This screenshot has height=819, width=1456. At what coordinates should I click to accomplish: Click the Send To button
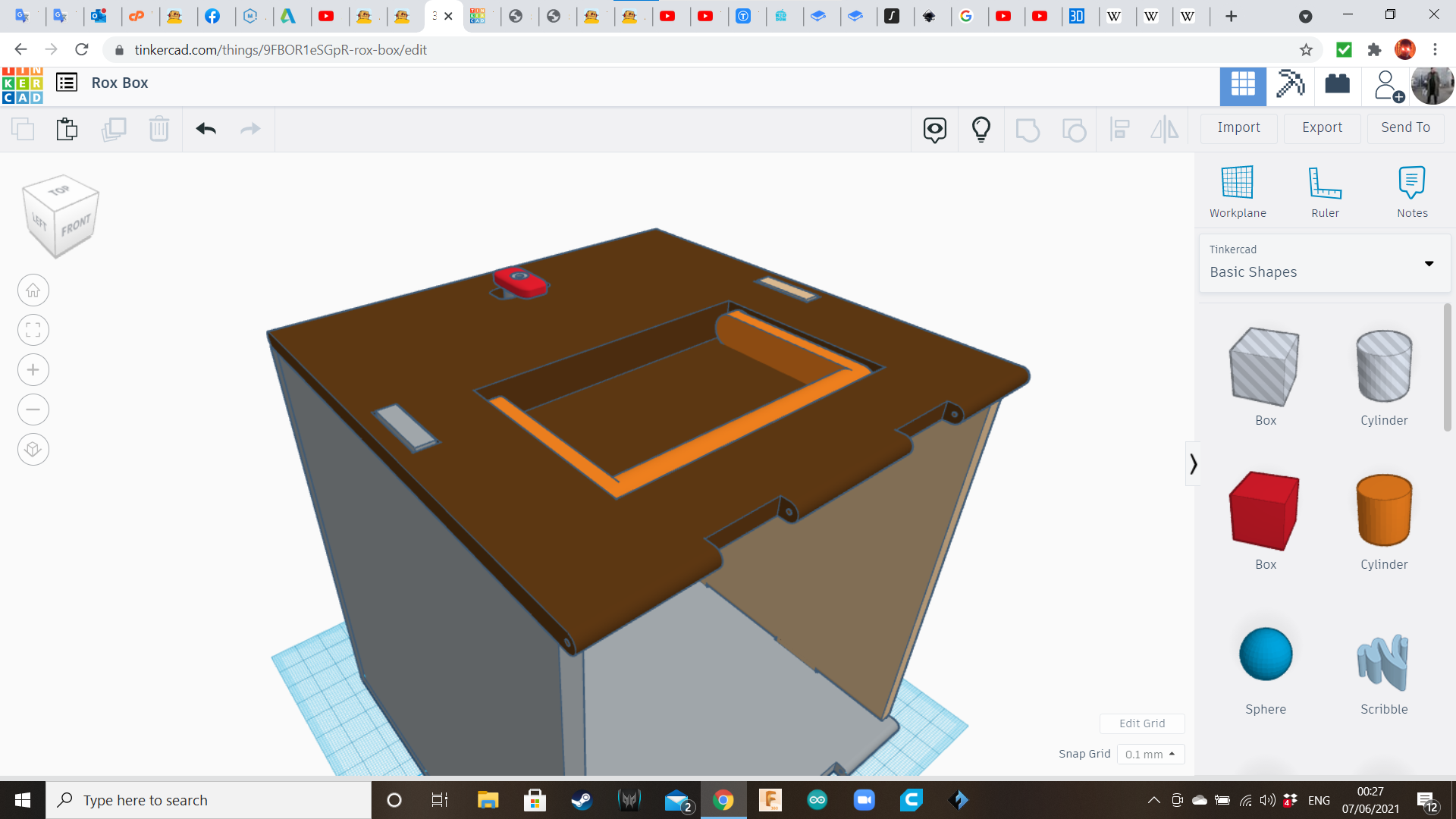(1405, 128)
